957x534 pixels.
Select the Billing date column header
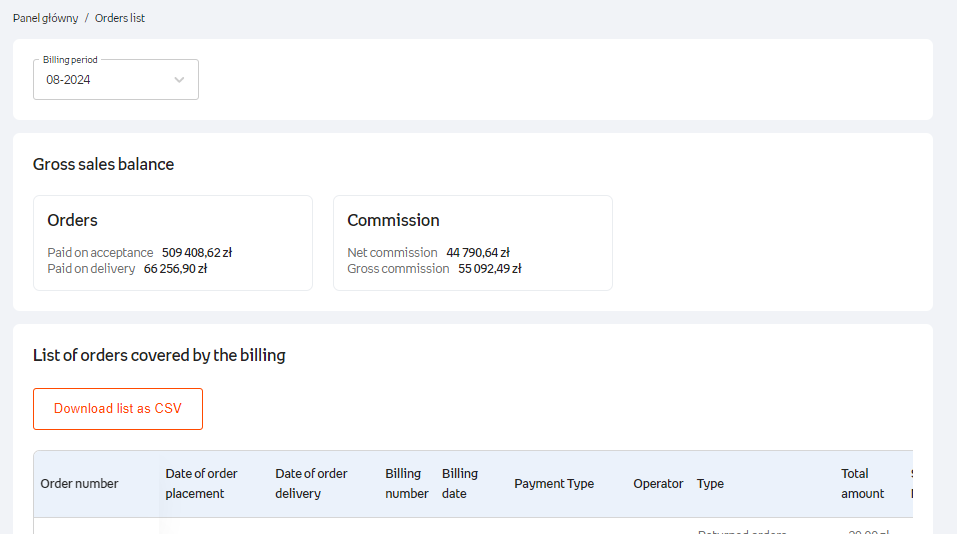point(460,484)
